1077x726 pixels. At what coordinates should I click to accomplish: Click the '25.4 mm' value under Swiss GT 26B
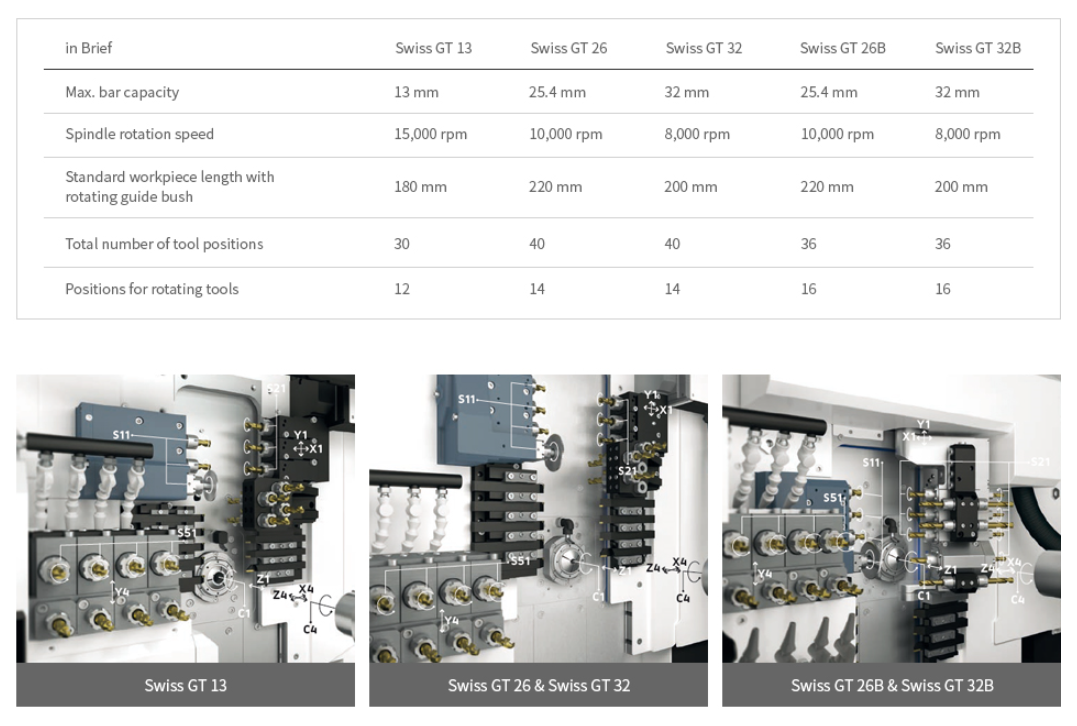(828, 92)
